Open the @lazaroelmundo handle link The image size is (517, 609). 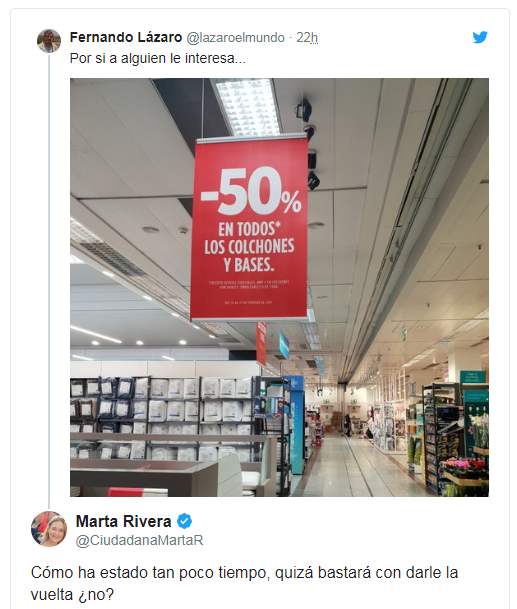(235, 38)
